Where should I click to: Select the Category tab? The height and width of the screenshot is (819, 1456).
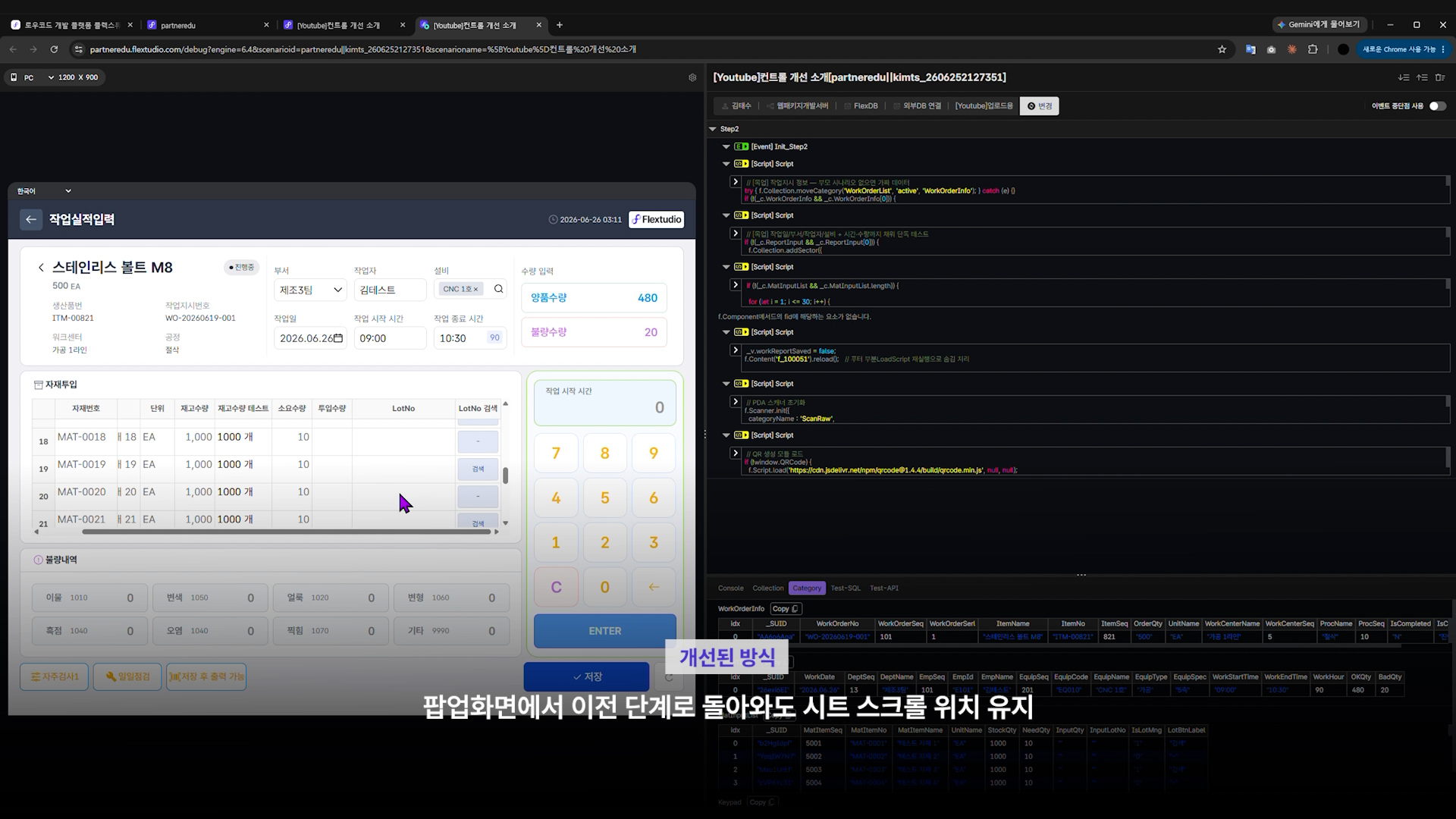pyautogui.click(x=807, y=588)
